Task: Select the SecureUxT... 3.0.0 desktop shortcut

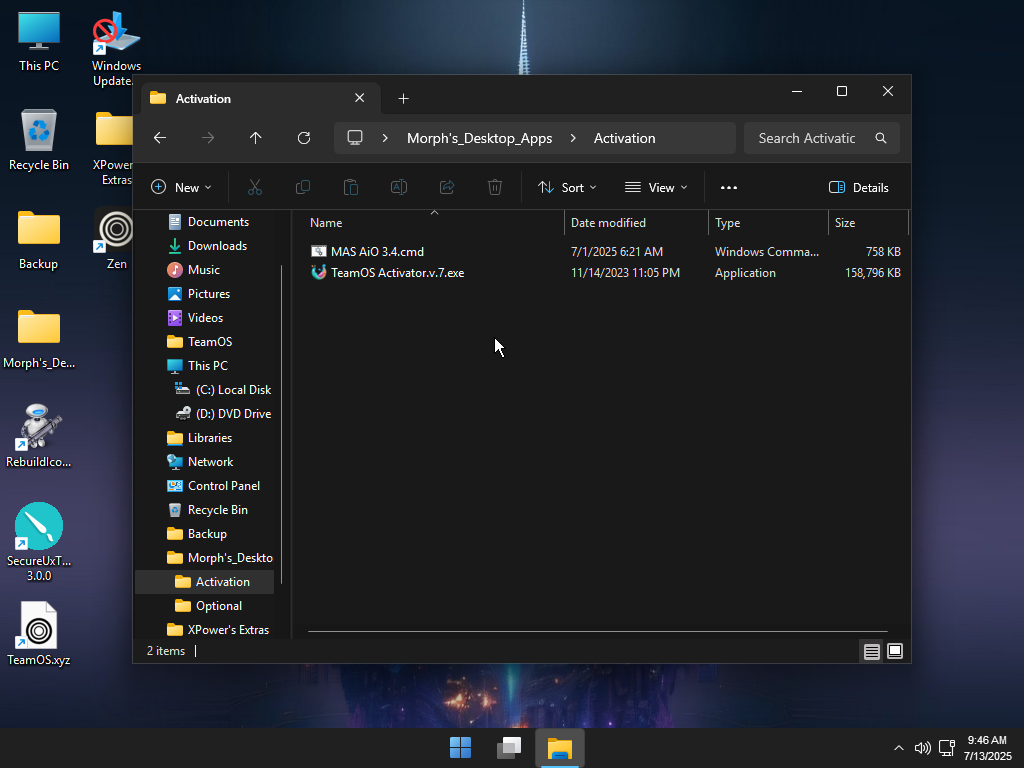Action: [x=39, y=542]
